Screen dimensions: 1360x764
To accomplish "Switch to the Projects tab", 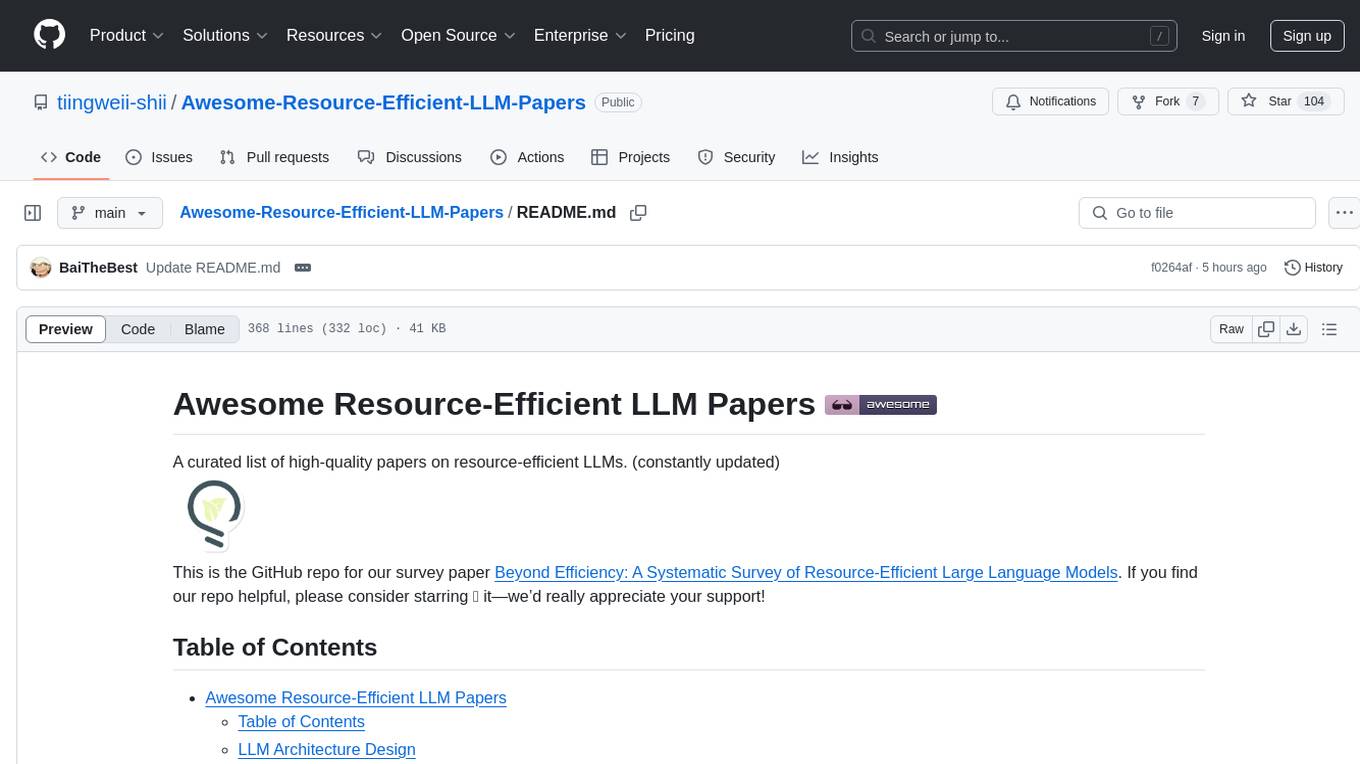I will coord(630,157).
